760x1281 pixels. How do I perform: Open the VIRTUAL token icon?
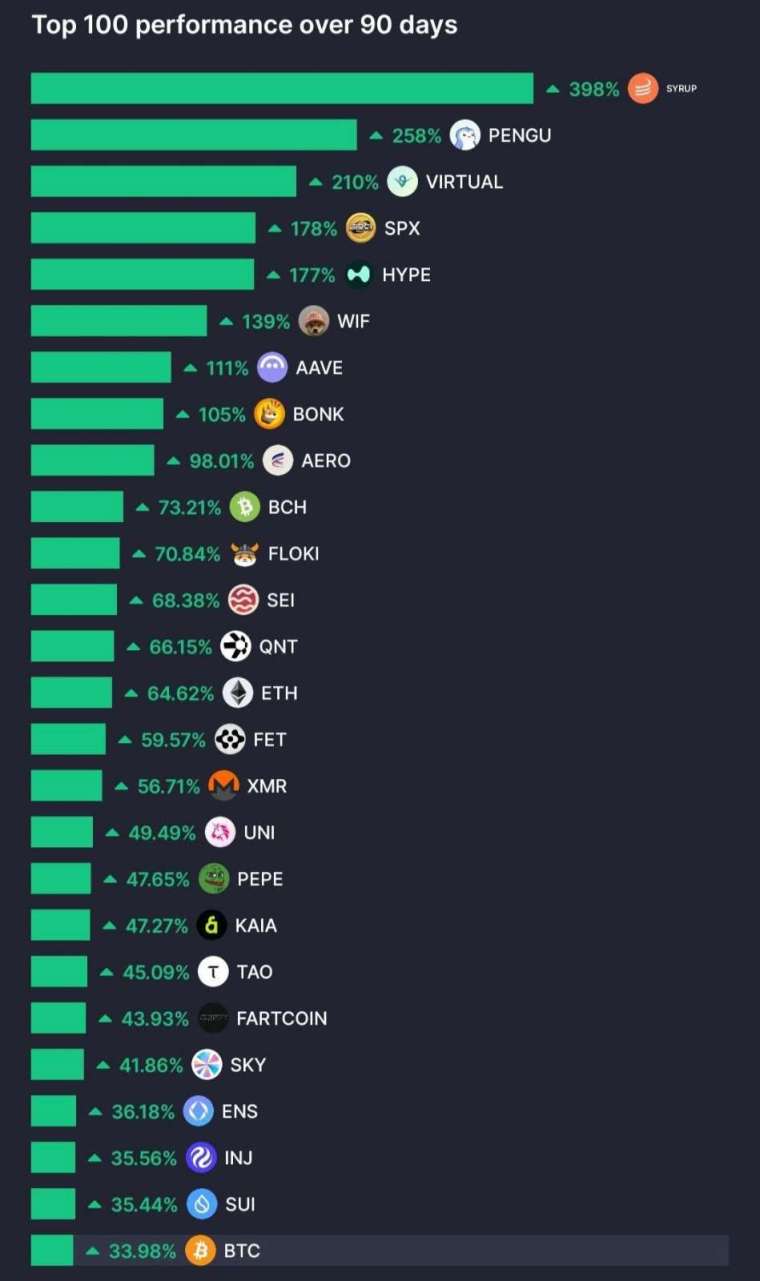click(402, 182)
